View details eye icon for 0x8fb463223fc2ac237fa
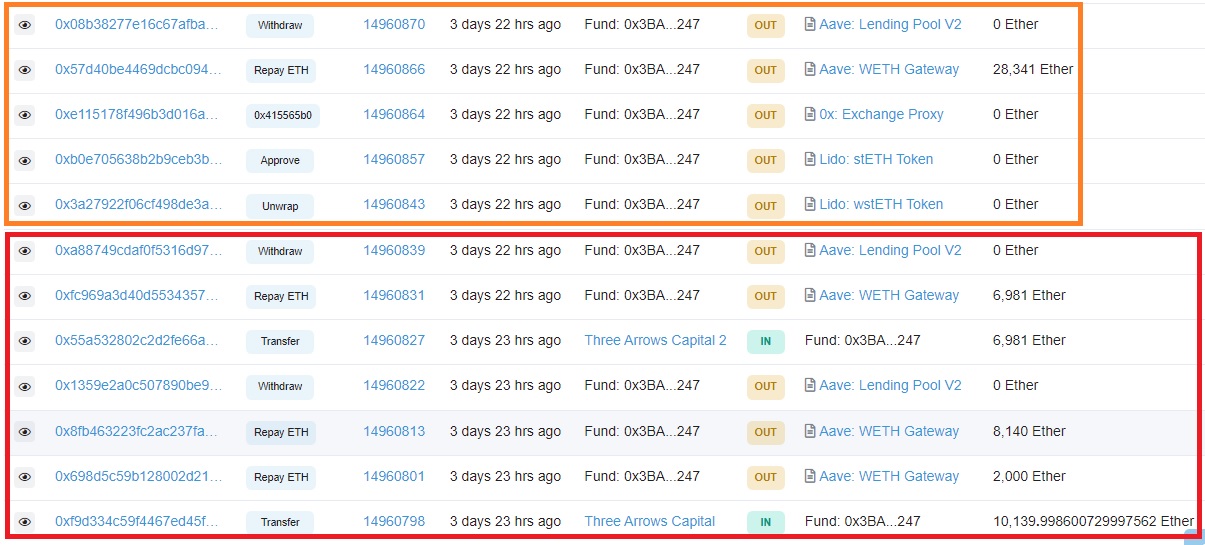The height and width of the screenshot is (545, 1205). [25, 432]
